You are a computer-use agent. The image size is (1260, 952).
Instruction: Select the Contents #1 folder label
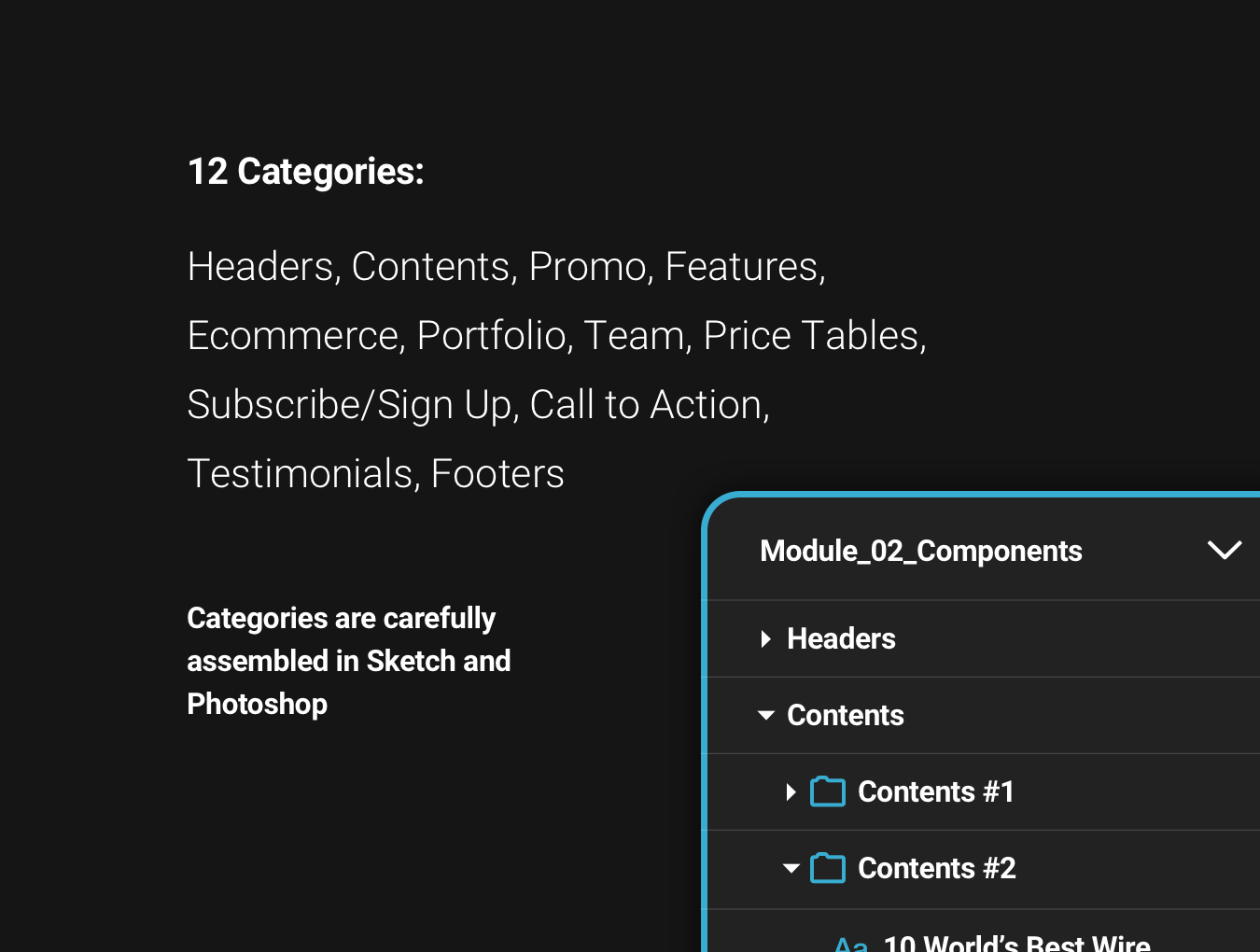(935, 791)
